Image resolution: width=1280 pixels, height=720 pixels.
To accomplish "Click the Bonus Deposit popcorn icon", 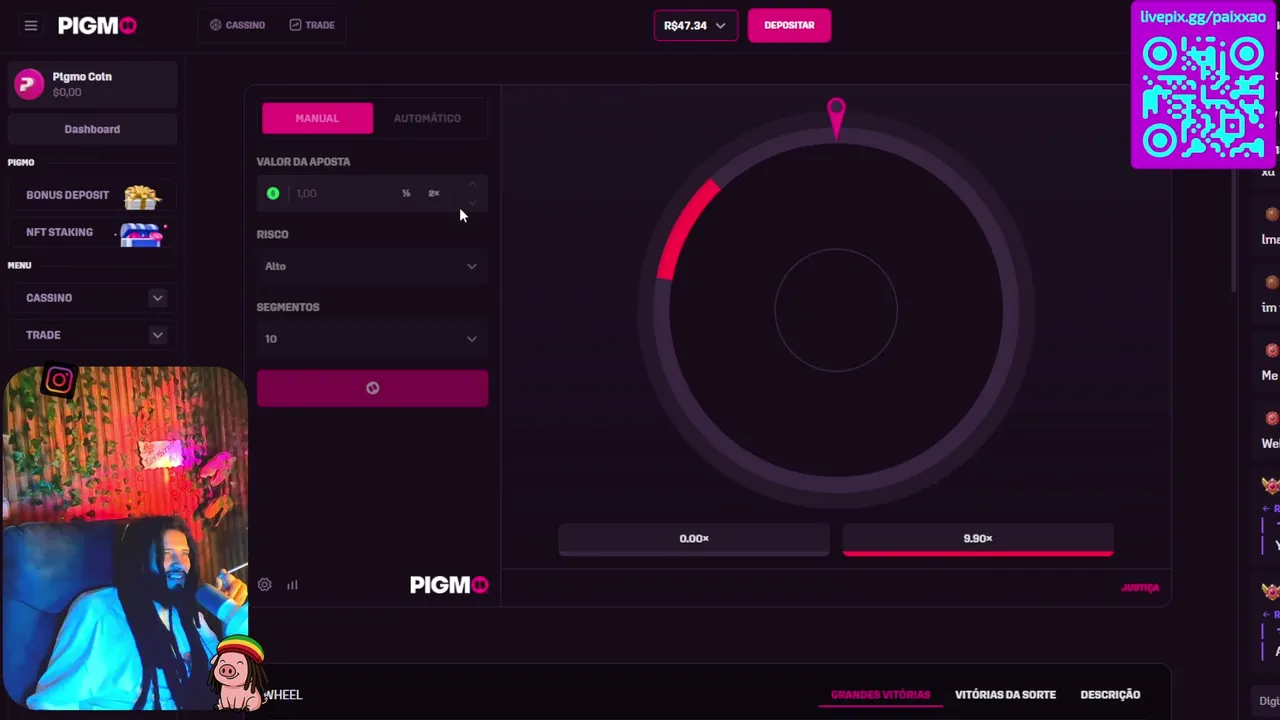I will click(142, 196).
